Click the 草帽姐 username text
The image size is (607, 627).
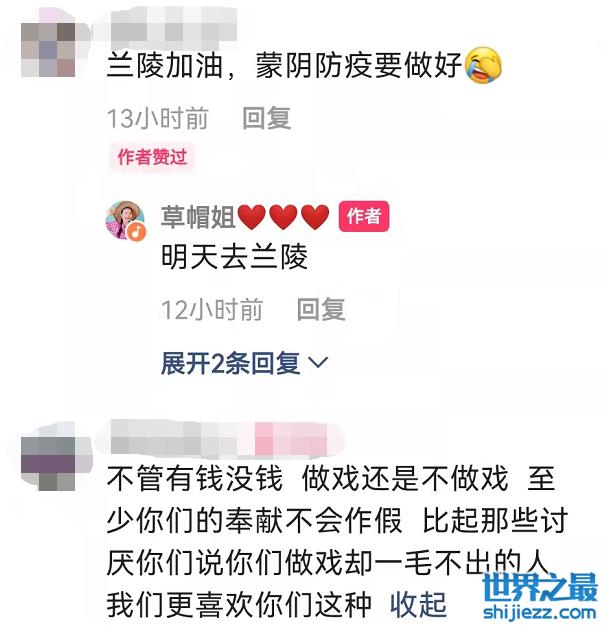(198, 217)
